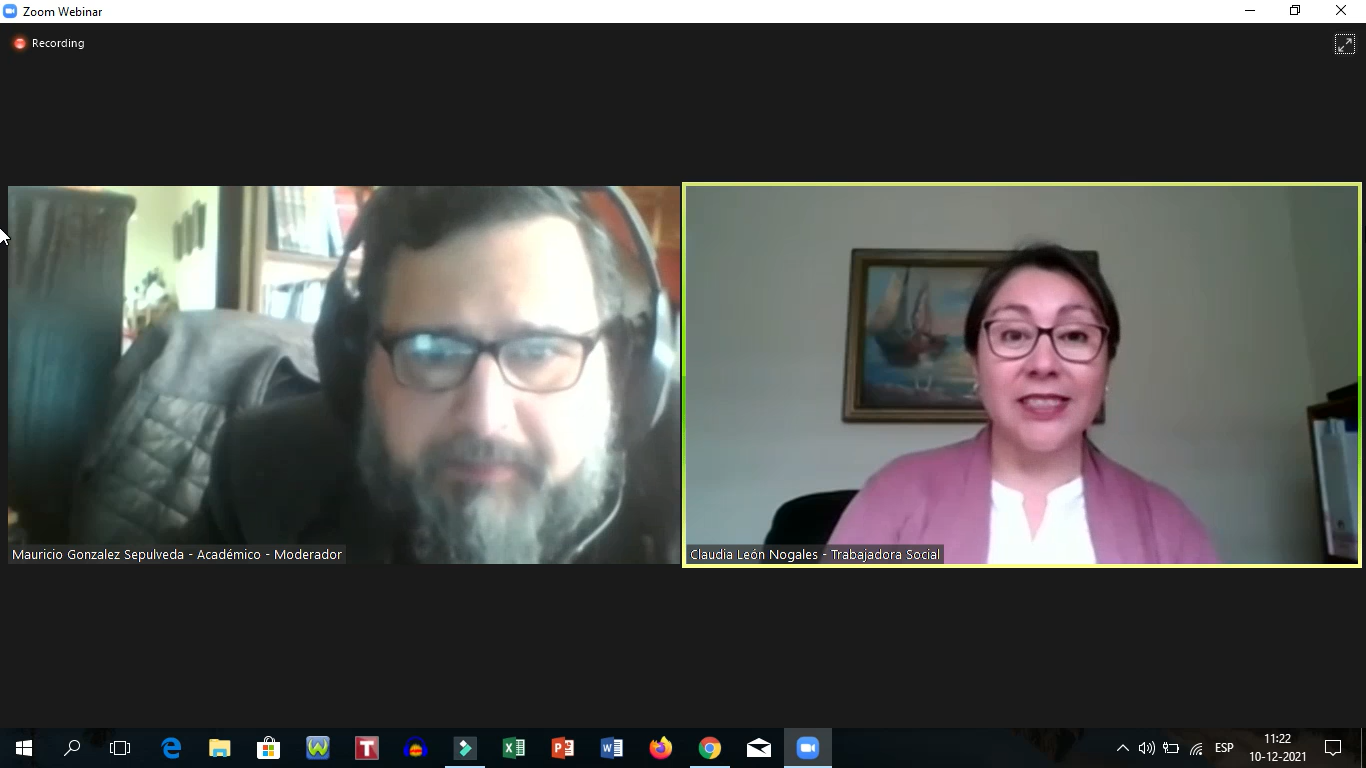1366x768 pixels.
Task: Open Windows notification center
Action: click(1333, 748)
